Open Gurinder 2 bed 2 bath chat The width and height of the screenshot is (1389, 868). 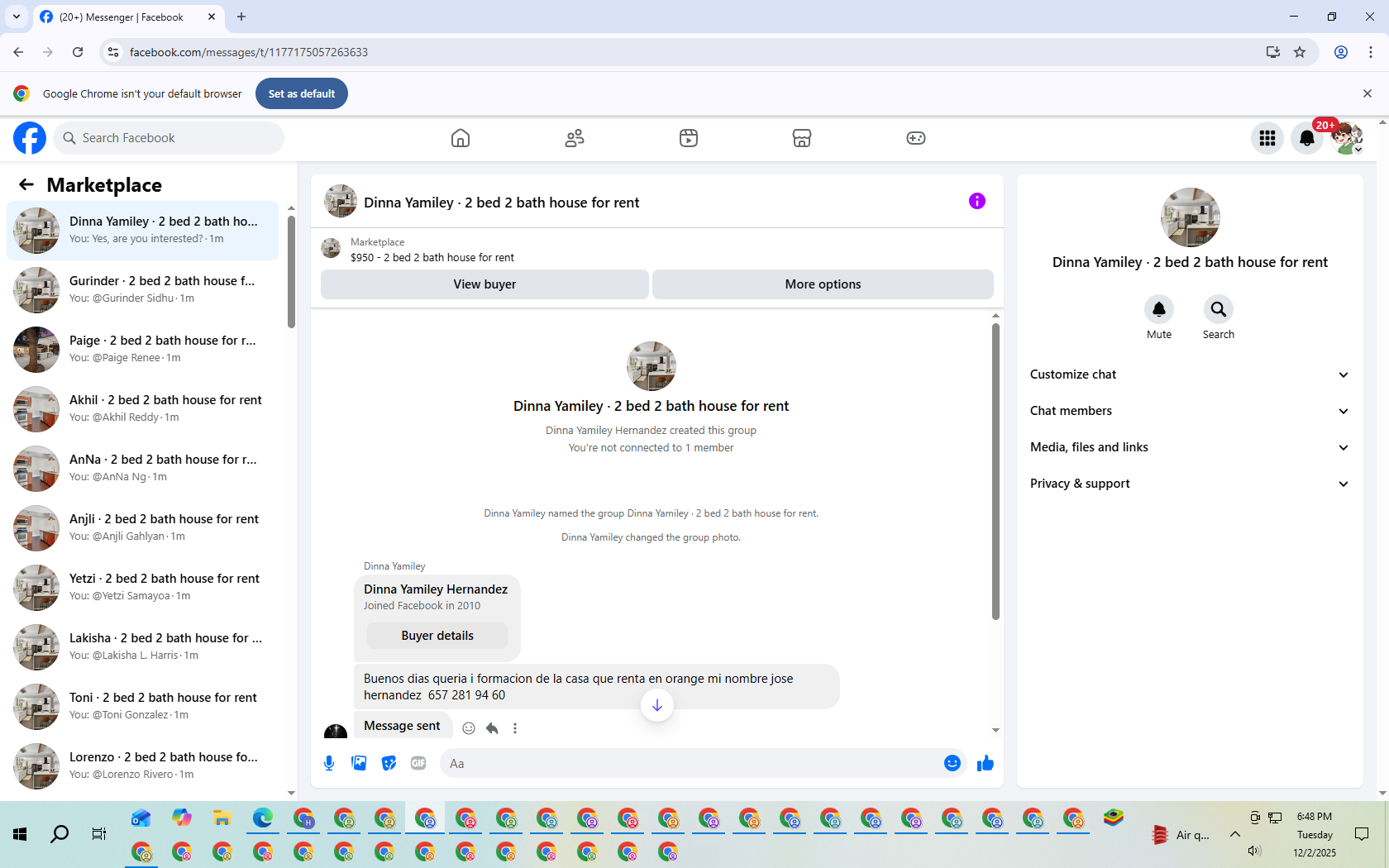[x=143, y=290]
